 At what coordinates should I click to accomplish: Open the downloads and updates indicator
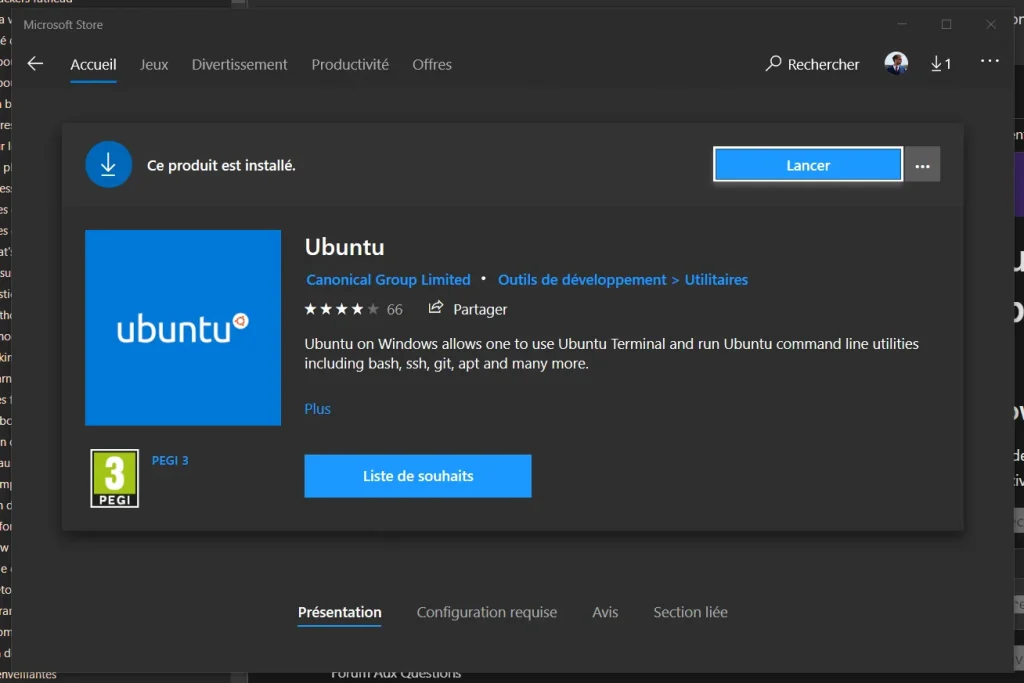pos(941,63)
